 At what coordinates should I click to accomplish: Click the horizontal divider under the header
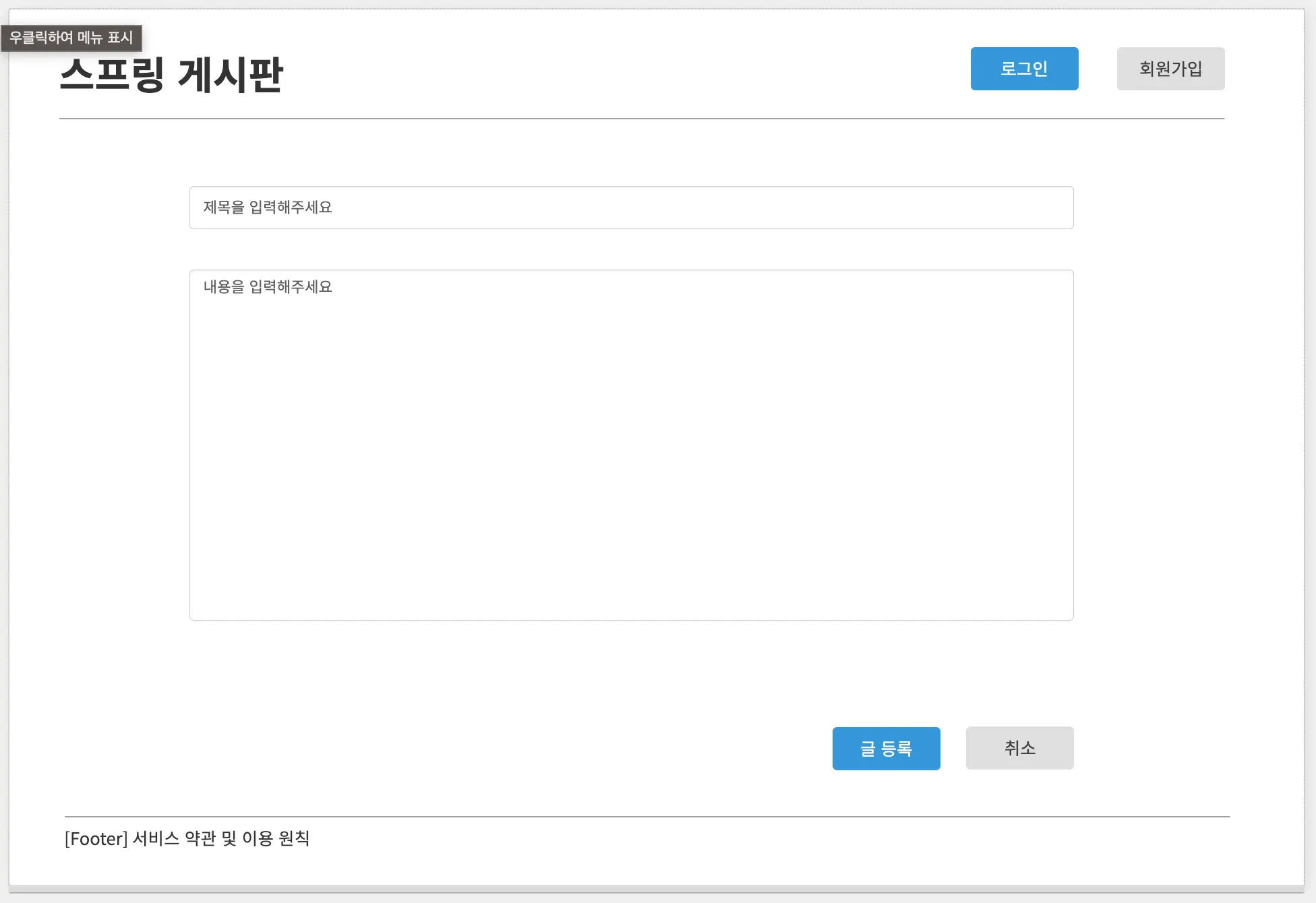pos(642,119)
